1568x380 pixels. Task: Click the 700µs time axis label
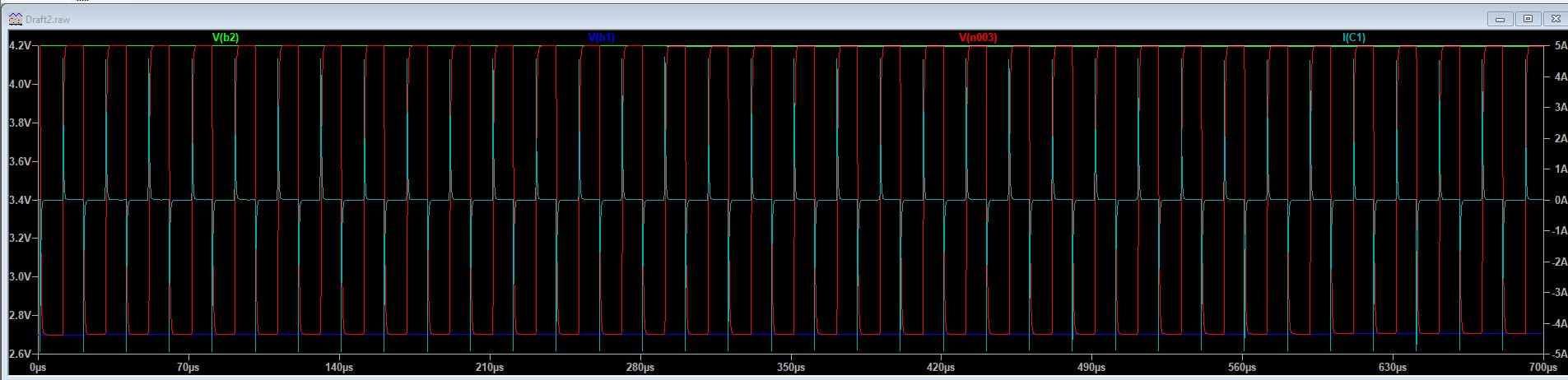click(1543, 367)
